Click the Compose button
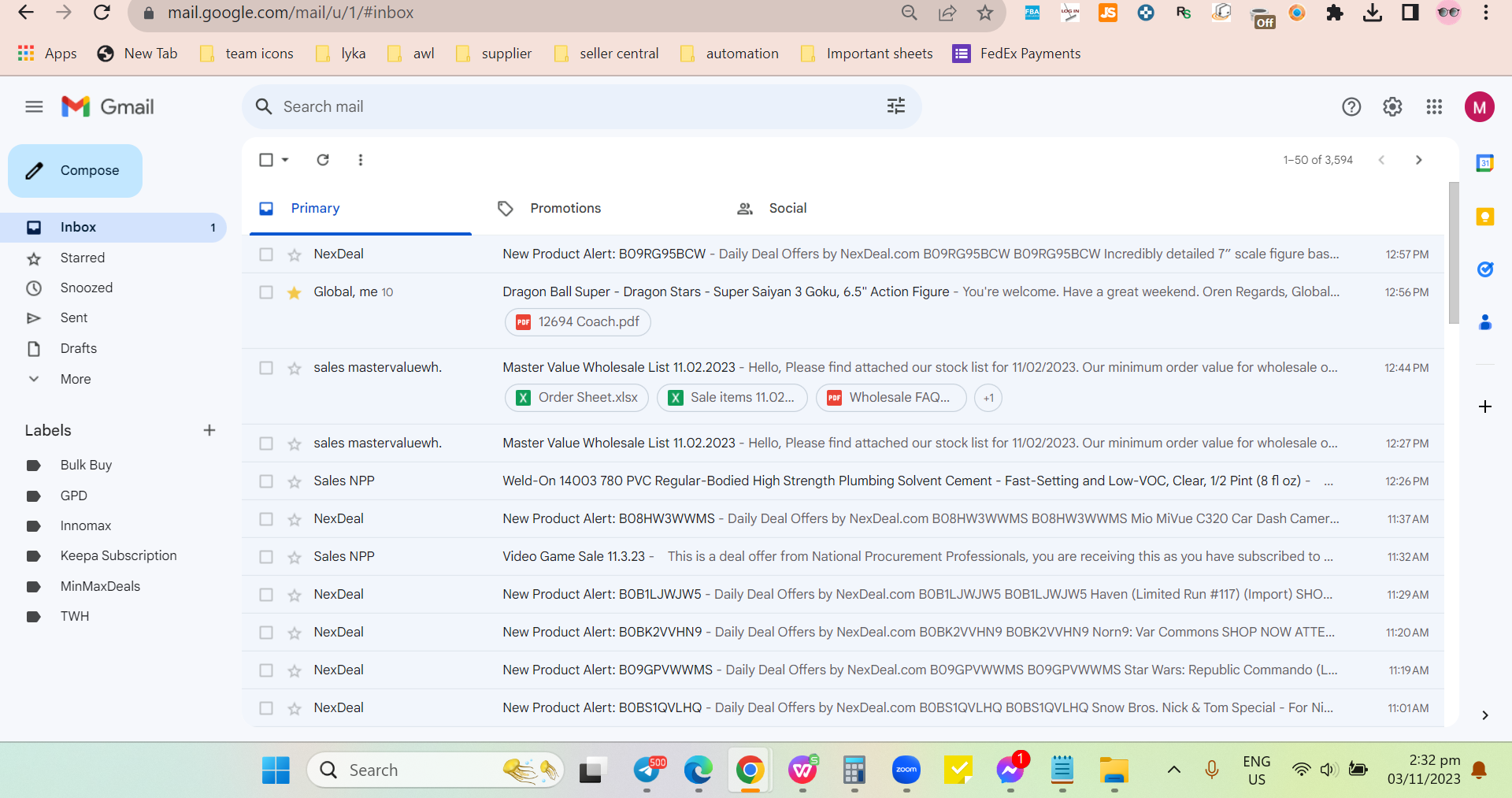 click(x=76, y=170)
